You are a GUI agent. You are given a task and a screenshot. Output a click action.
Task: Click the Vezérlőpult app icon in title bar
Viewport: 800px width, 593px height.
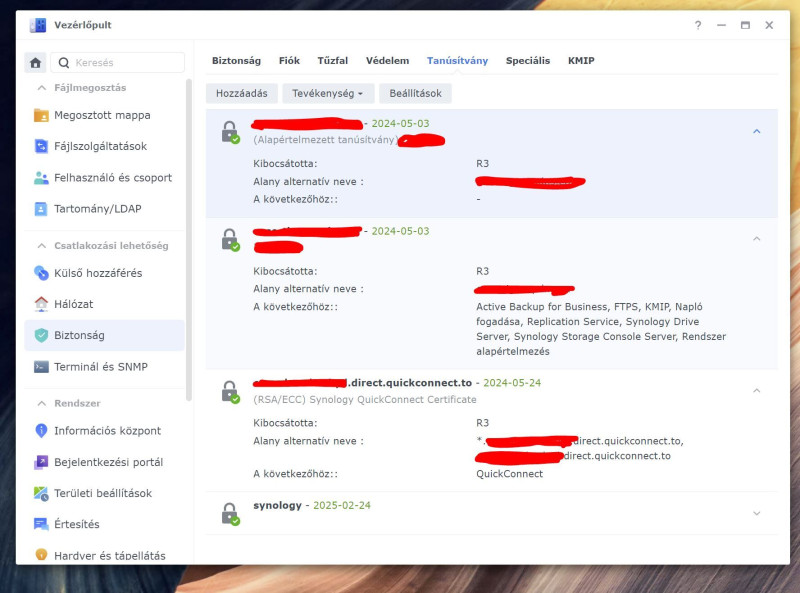38,25
